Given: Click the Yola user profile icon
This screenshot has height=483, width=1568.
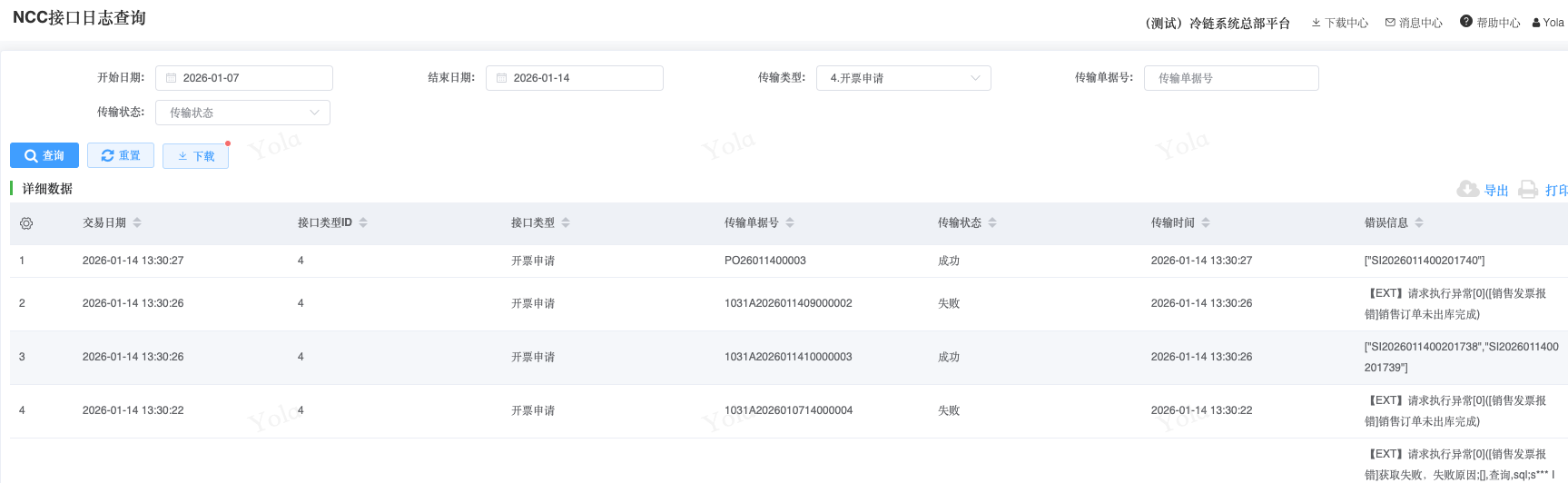Looking at the screenshot, I should [x=1535, y=23].
